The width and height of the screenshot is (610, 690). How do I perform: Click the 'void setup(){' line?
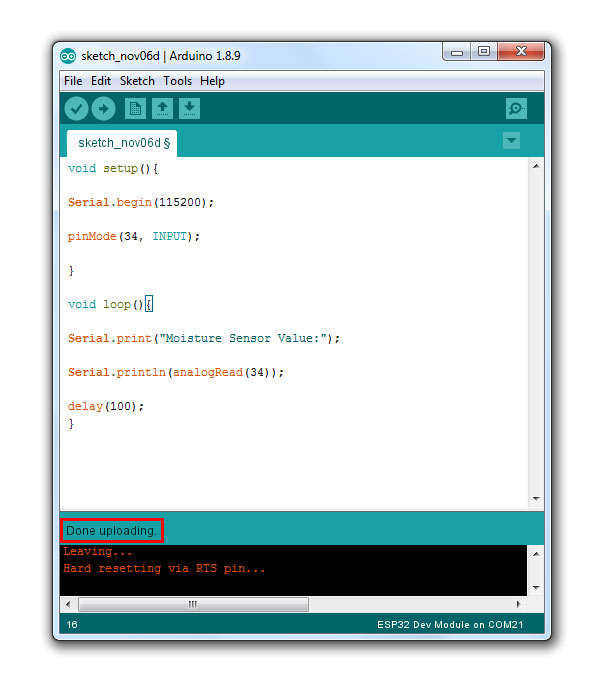tap(113, 169)
